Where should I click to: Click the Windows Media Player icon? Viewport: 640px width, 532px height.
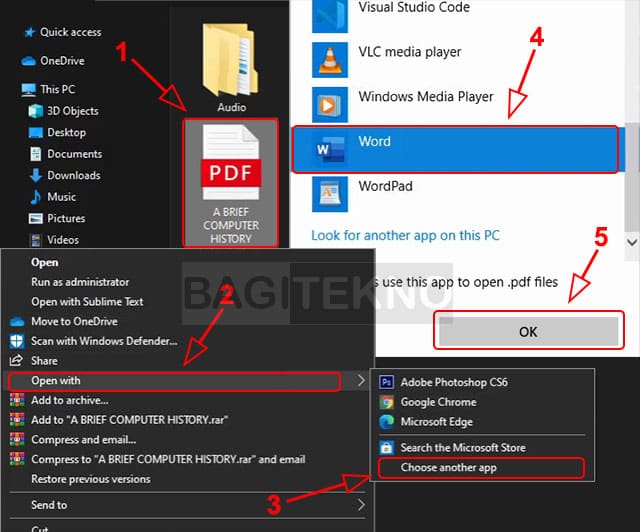pyautogui.click(x=330, y=105)
